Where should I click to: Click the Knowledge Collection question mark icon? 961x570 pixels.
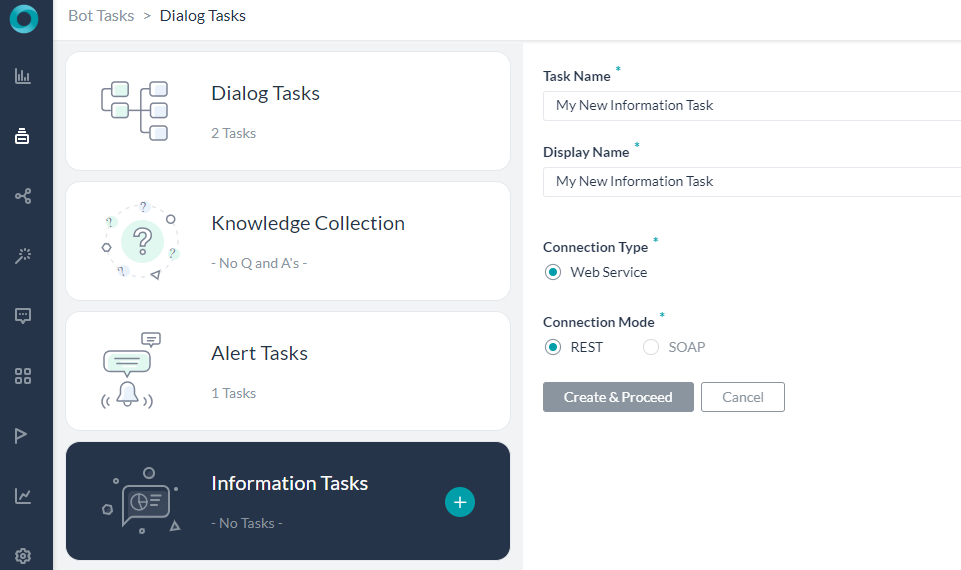point(142,241)
